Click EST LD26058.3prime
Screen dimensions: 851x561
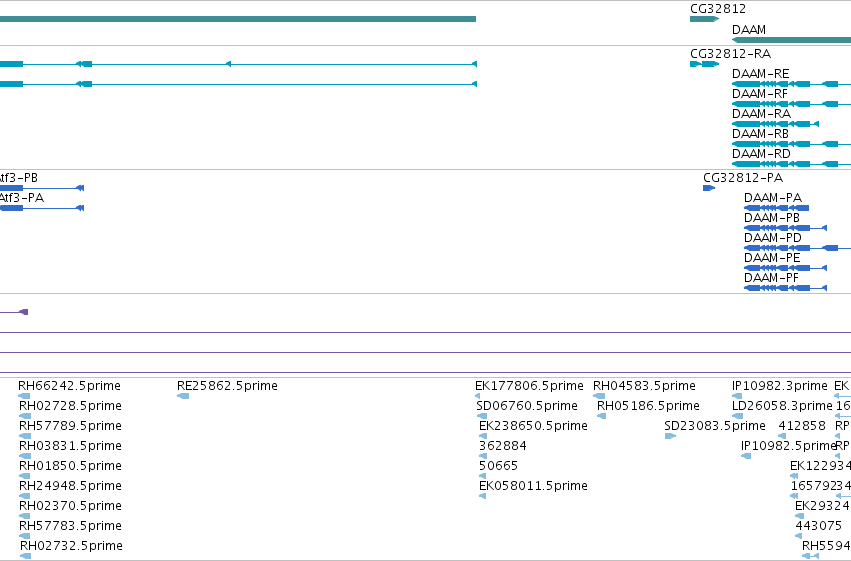[x=782, y=406]
